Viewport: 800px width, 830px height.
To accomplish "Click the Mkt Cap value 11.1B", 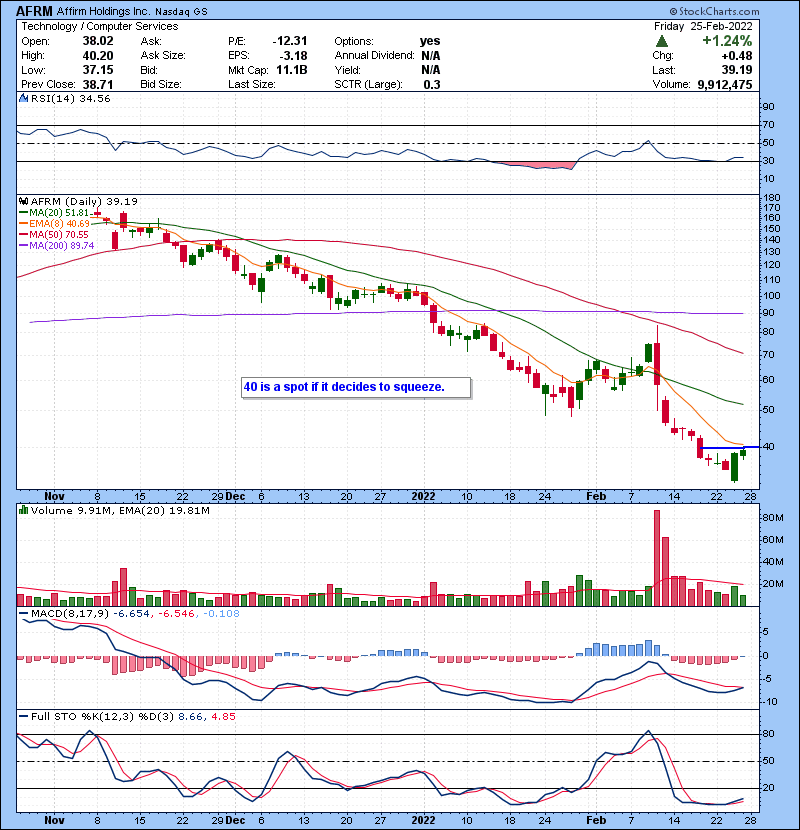I will point(292,70).
